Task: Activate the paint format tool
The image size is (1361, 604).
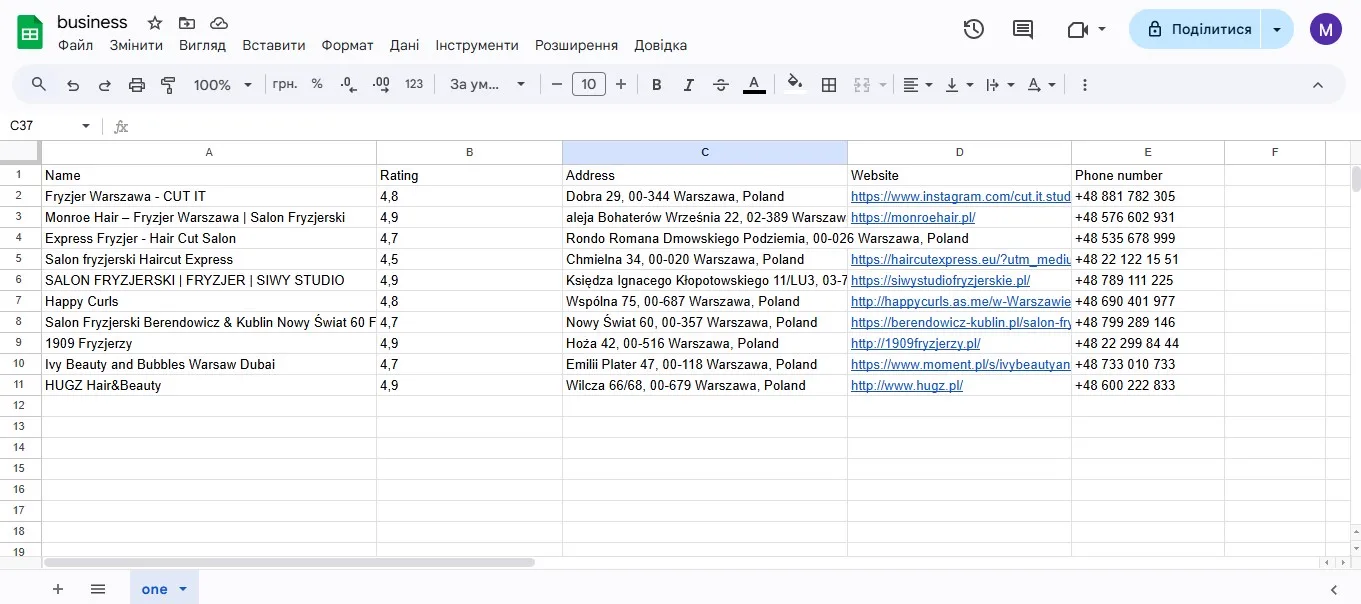Action: pos(168,85)
